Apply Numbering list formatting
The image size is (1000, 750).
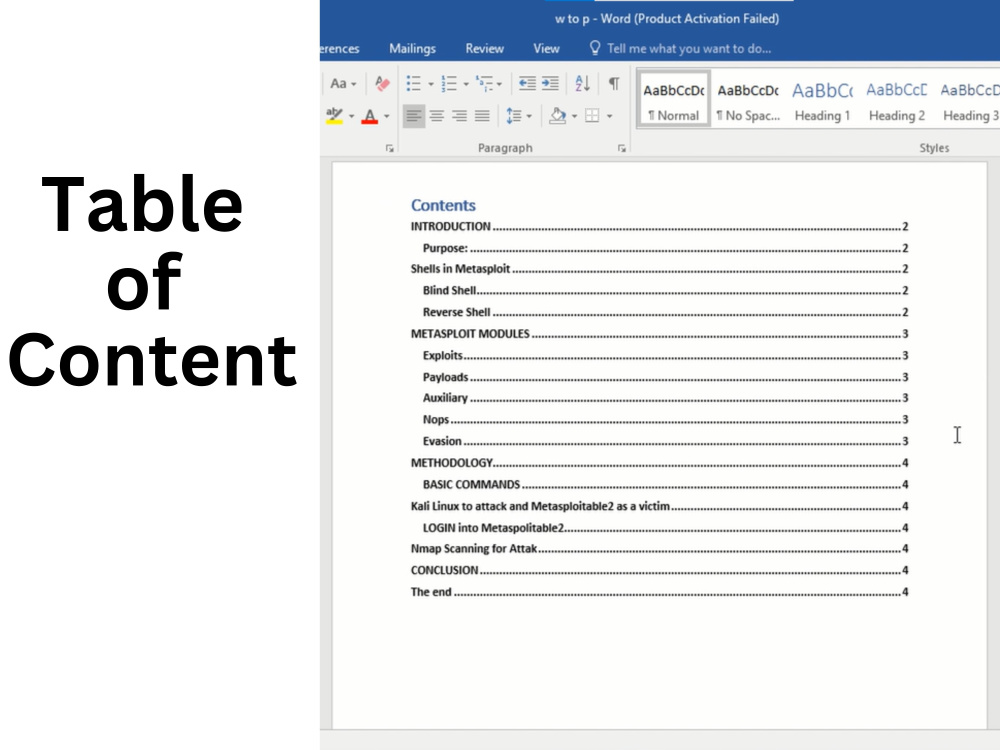pos(450,84)
